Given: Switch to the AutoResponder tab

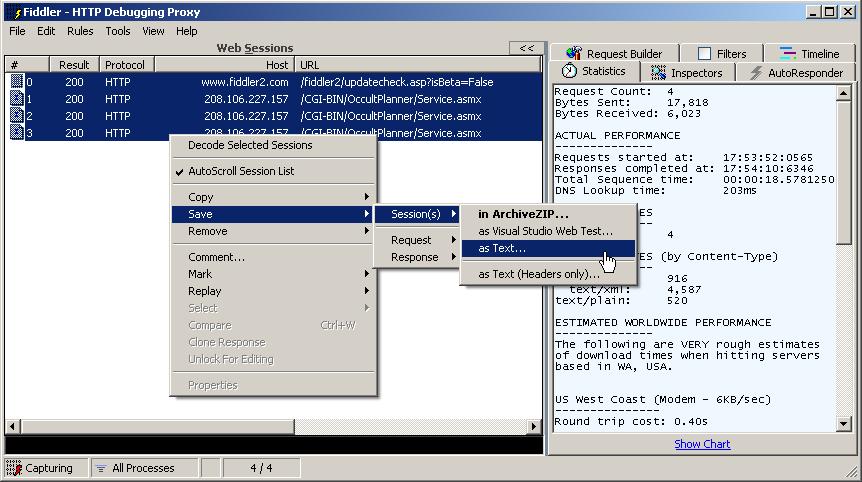Looking at the screenshot, I should (796, 73).
